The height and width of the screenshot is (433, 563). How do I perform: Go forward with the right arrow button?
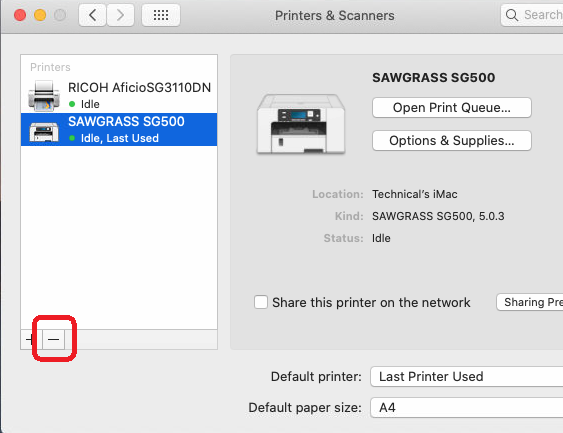point(120,15)
